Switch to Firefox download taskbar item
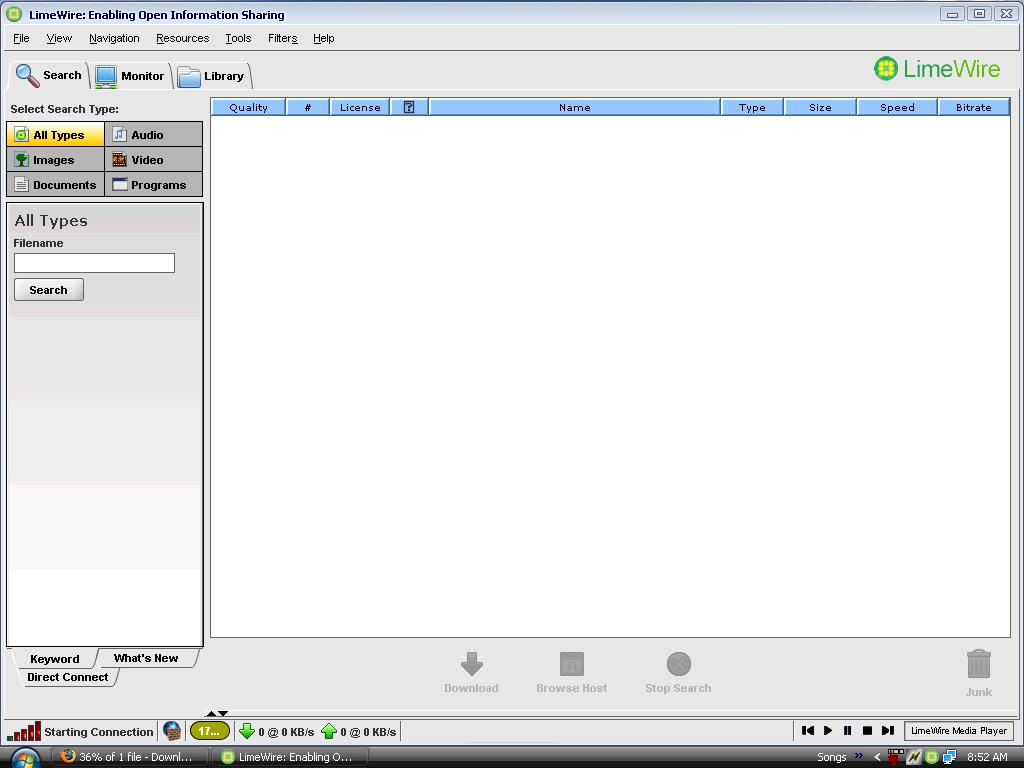This screenshot has width=1024, height=768. (x=129, y=757)
